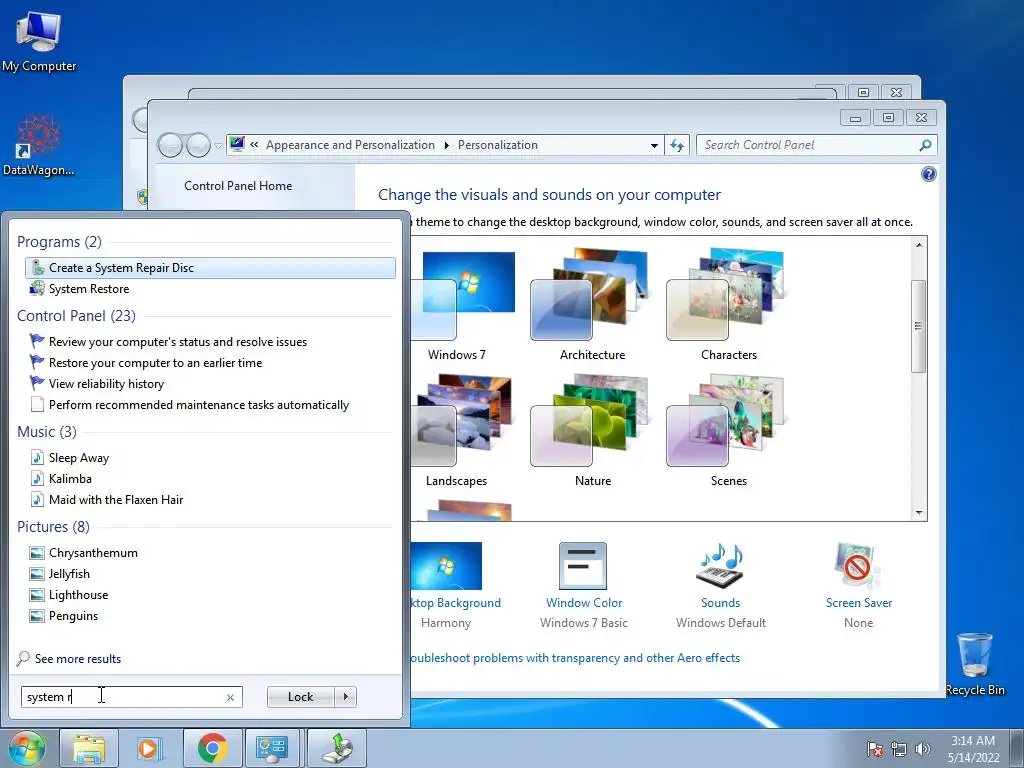Open recent pages dropdown beside Forward button
The width and height of the screenshot is (1024, 768).
tap(218, 146)
